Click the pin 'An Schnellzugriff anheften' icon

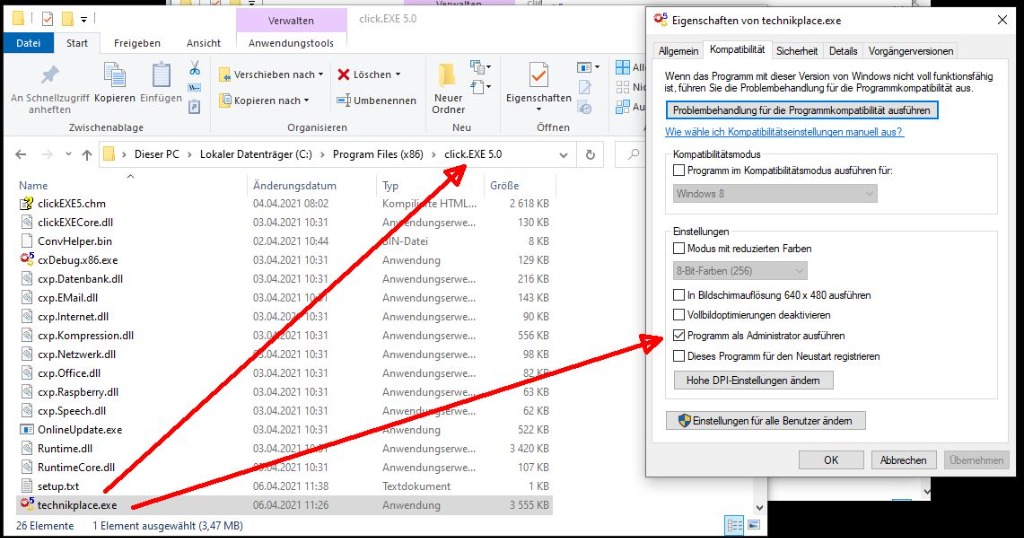click(x=50, y=74)
